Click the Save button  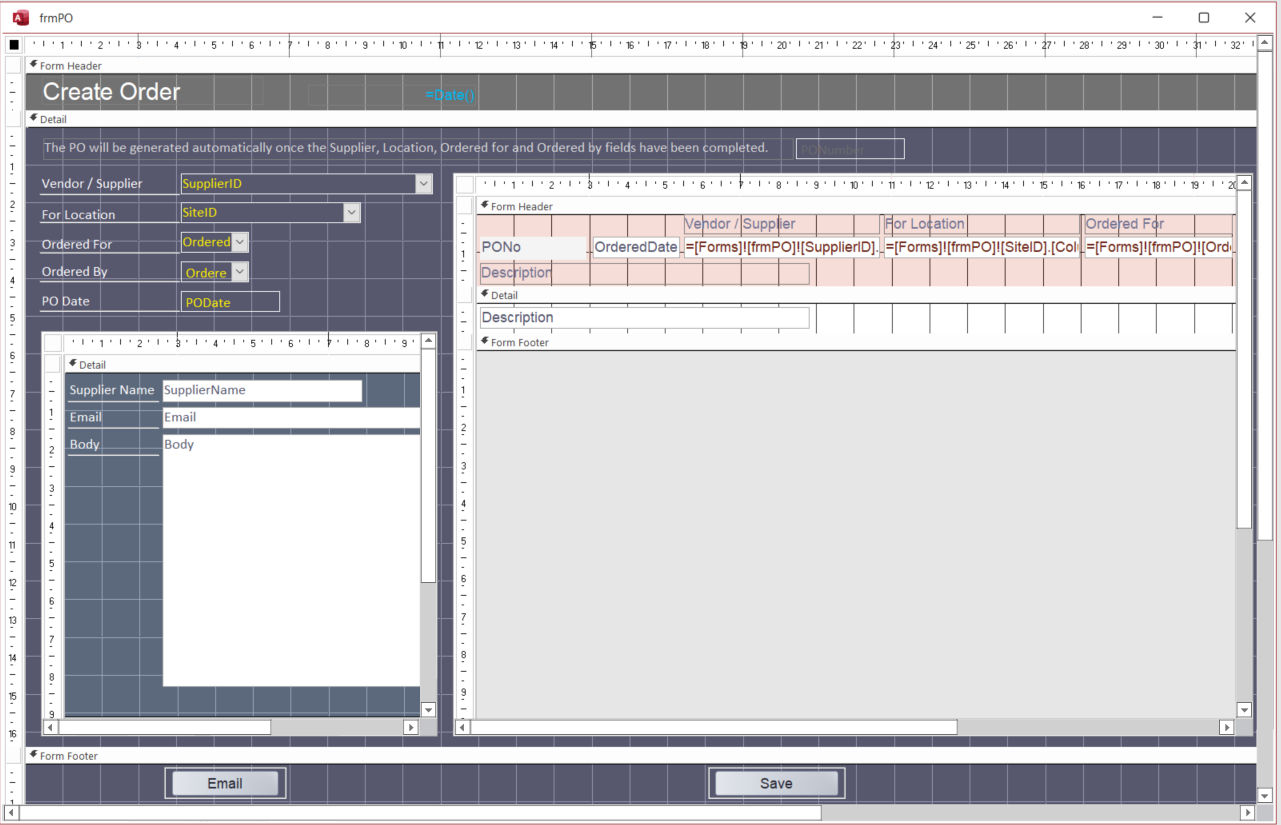[776, 783]
